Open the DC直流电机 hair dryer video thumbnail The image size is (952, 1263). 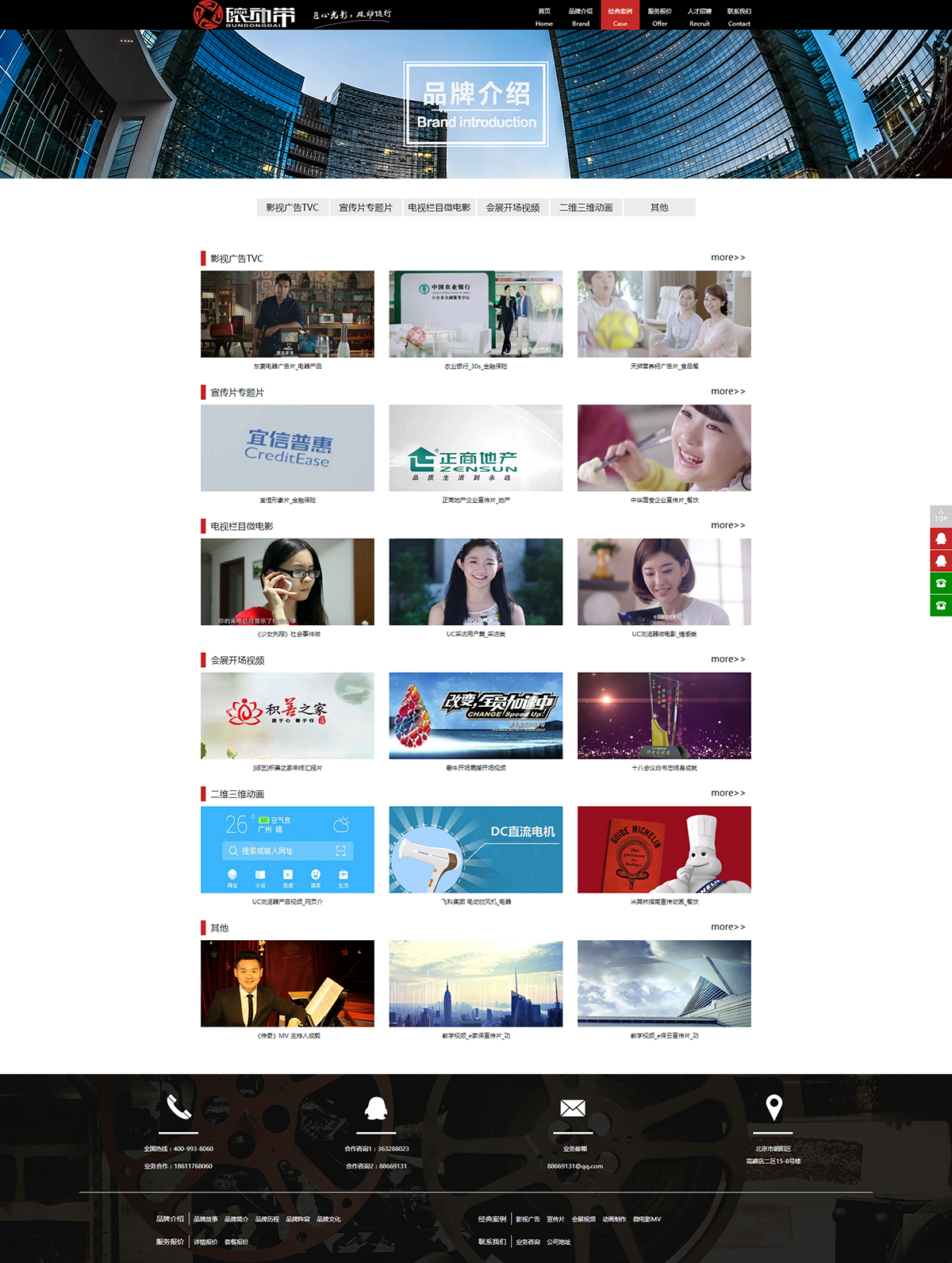[476, 850]
